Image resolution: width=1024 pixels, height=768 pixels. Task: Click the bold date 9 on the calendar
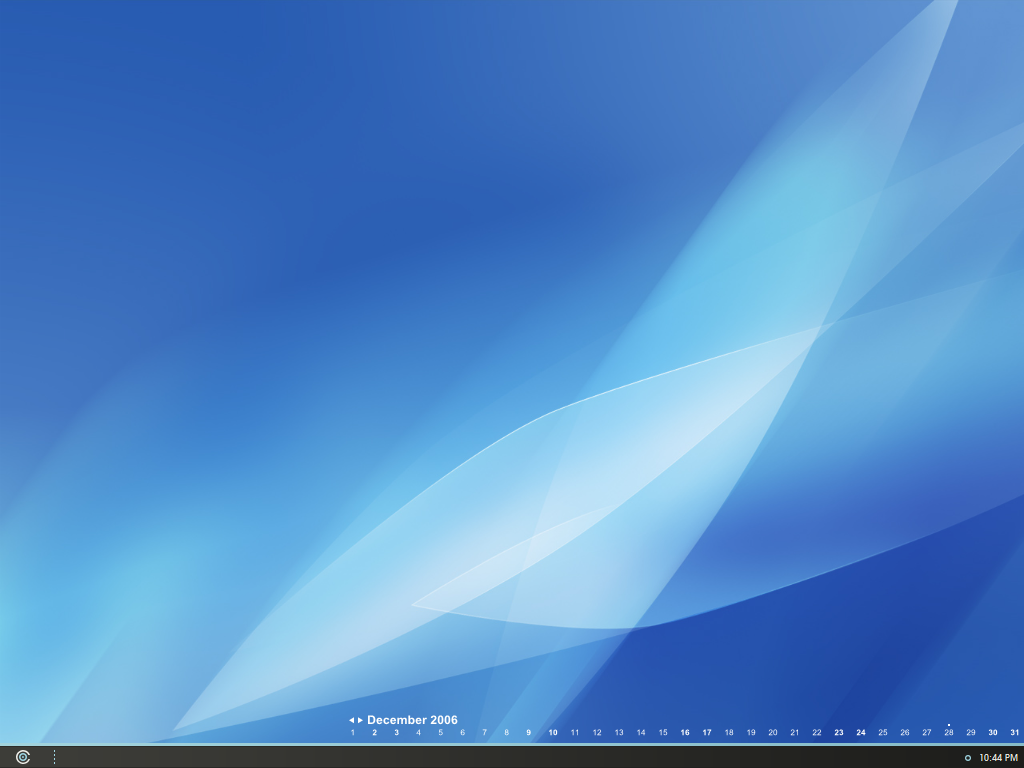(529, 733)
